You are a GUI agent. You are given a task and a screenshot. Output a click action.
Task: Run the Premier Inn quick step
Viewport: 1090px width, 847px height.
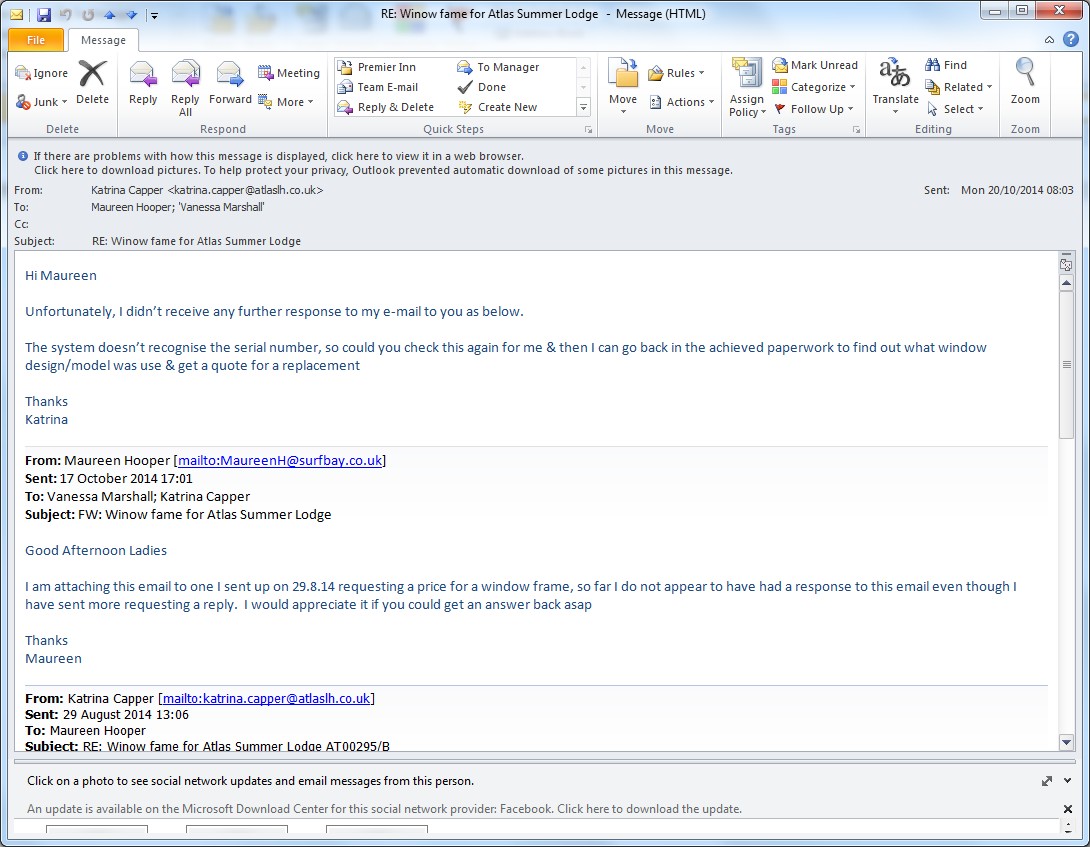376,67
